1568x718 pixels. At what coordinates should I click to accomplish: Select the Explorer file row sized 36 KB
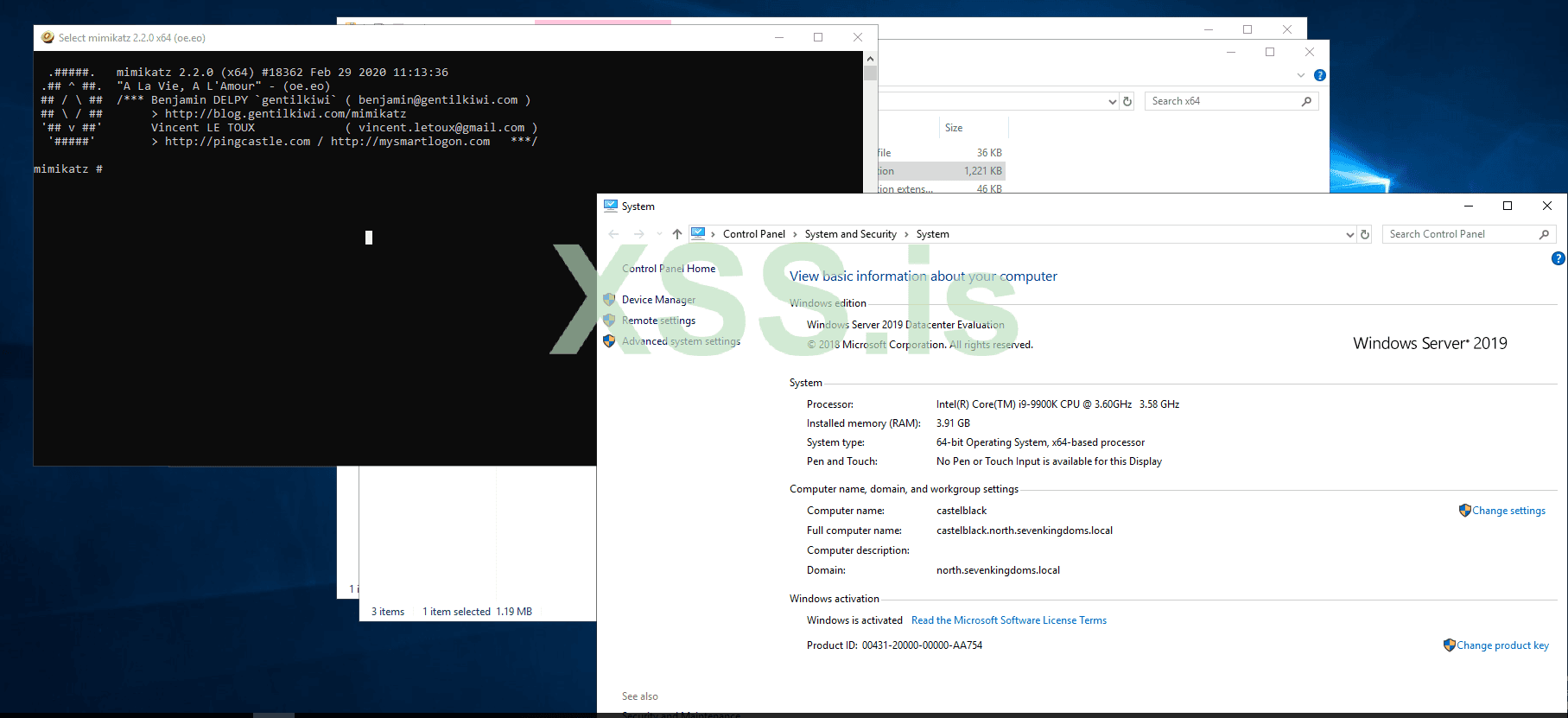[x=942, y=153]
